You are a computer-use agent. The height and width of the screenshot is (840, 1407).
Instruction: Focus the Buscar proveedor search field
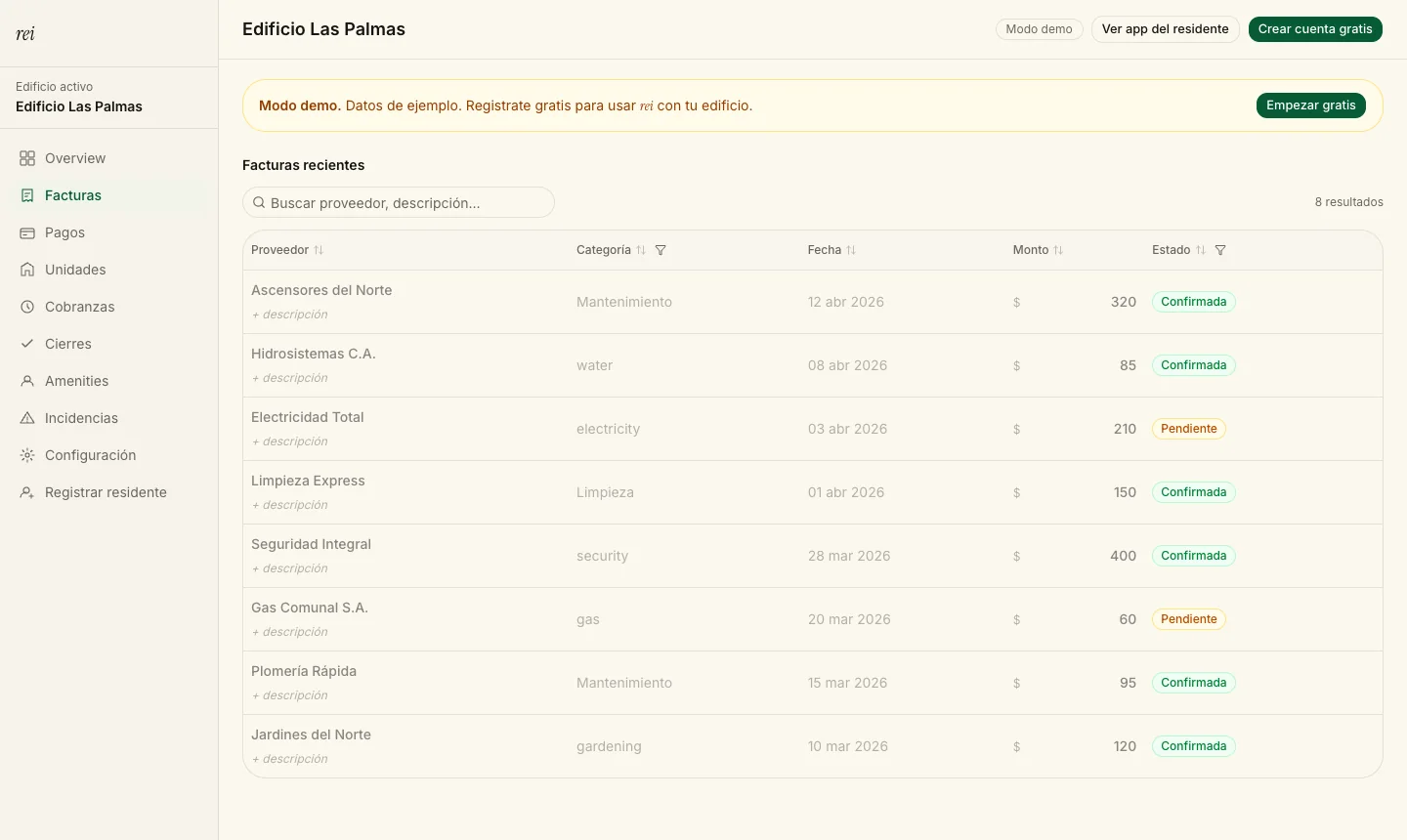pos(399,203)
